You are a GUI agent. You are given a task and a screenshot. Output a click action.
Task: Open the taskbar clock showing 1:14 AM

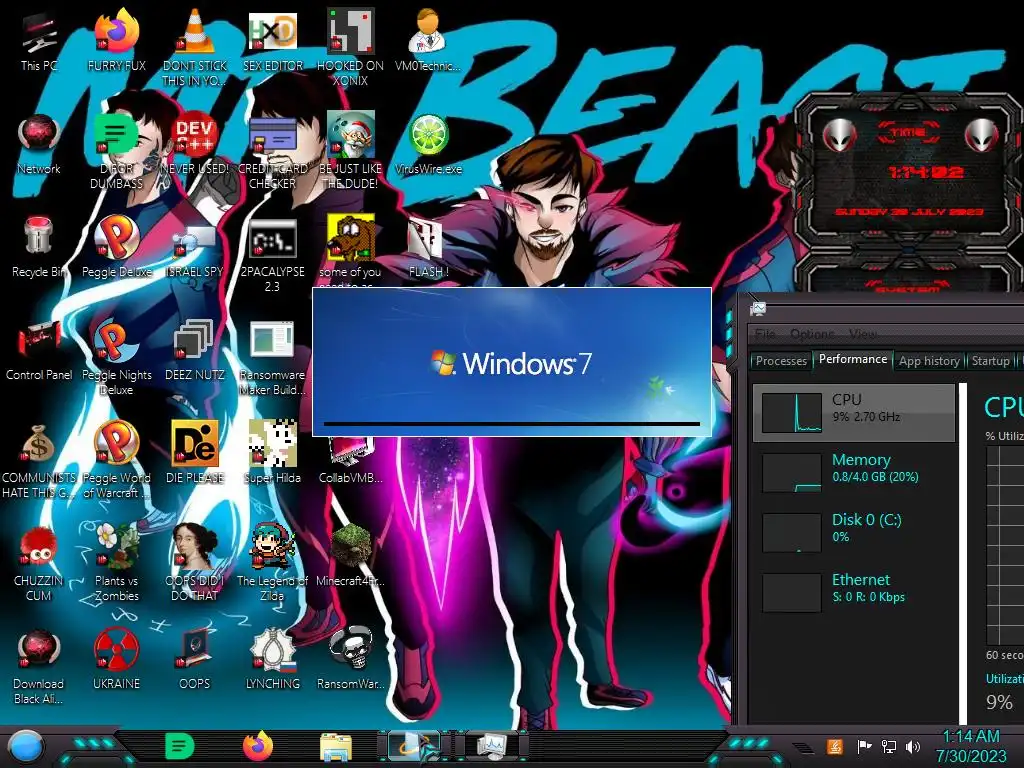click(971, 746)
